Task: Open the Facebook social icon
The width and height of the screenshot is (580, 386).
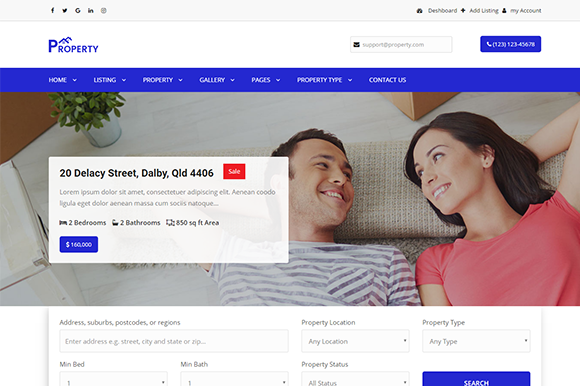Action: coord(53,10)
